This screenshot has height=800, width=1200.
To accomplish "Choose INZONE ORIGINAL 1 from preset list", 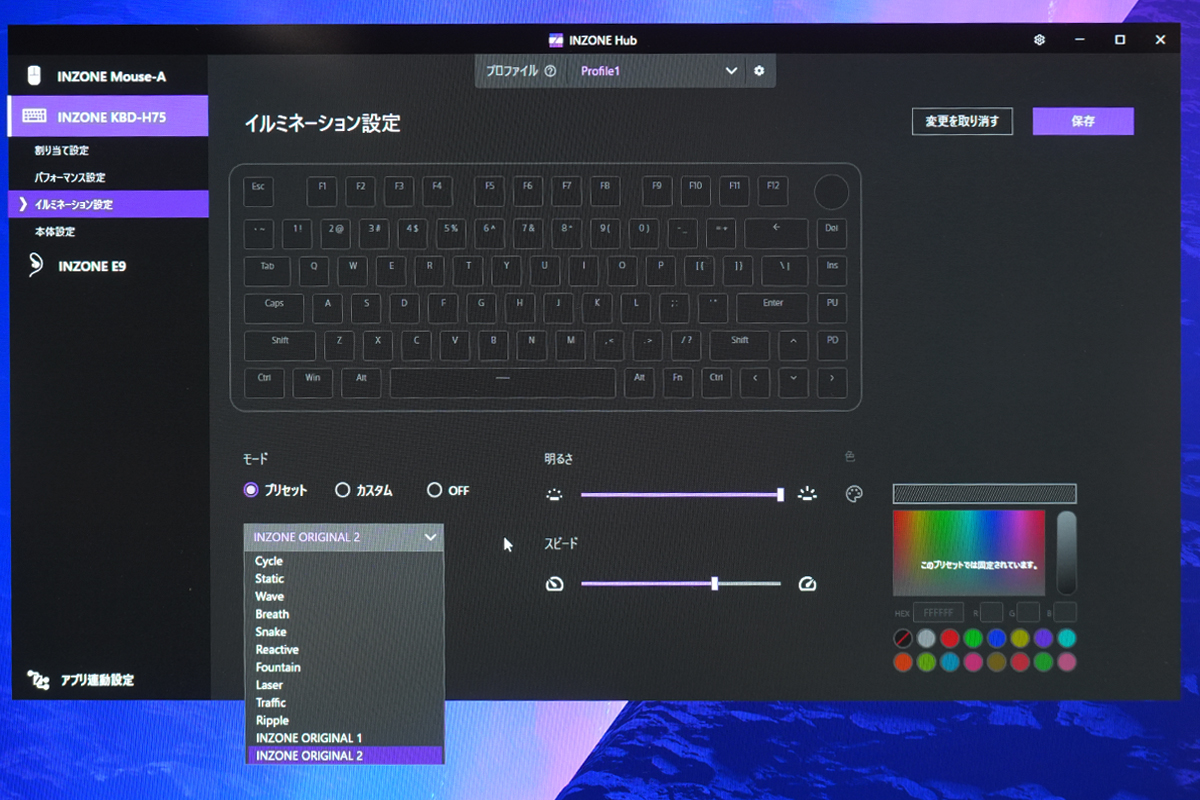I will click(344, 738).
